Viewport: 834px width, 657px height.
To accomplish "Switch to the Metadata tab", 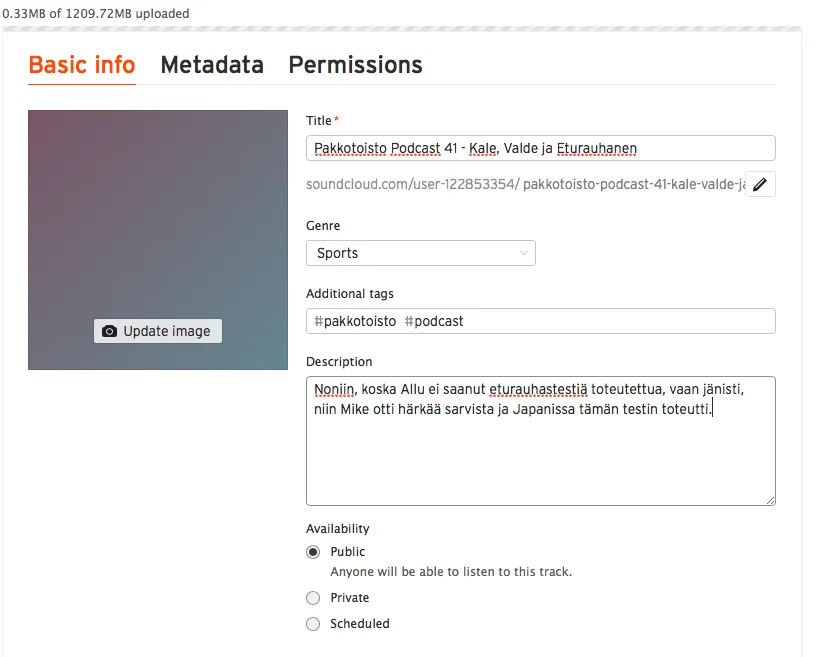I will [x=212, y=65].
